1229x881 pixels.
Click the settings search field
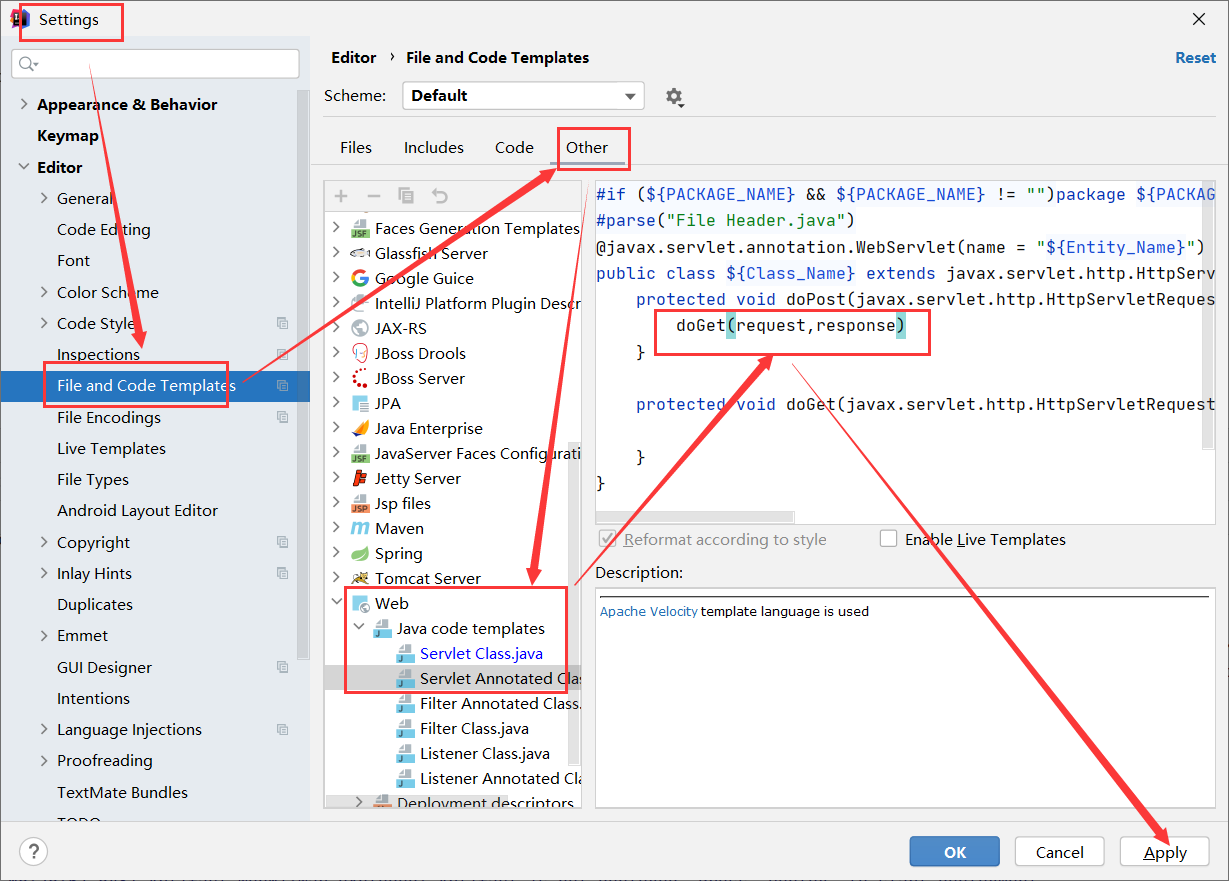tap(155, 64)
